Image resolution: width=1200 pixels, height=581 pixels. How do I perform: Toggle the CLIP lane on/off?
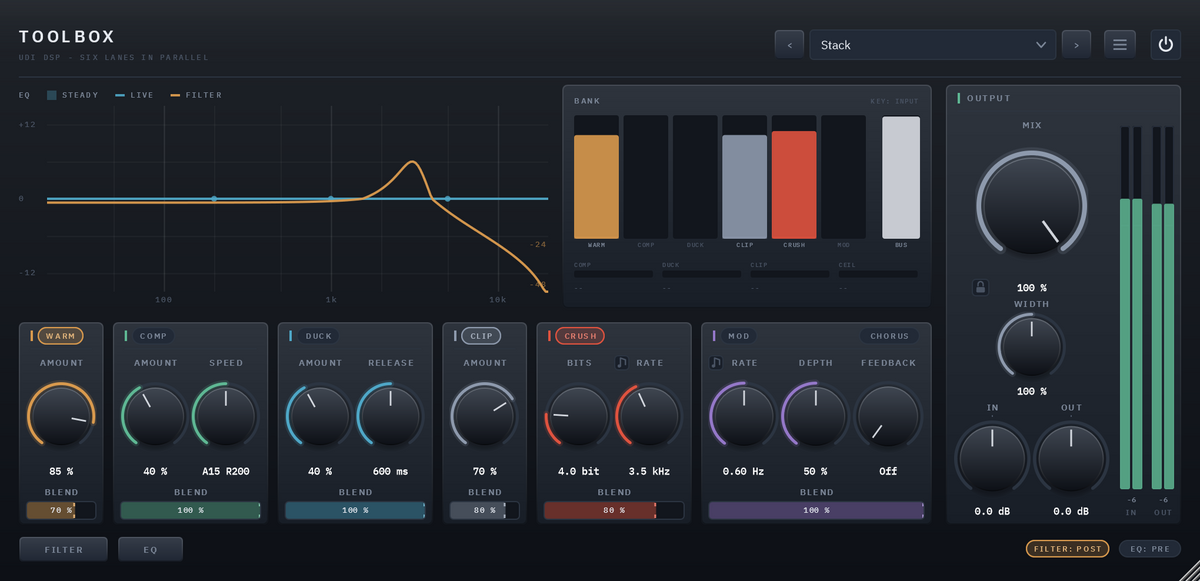click(481, 336)
